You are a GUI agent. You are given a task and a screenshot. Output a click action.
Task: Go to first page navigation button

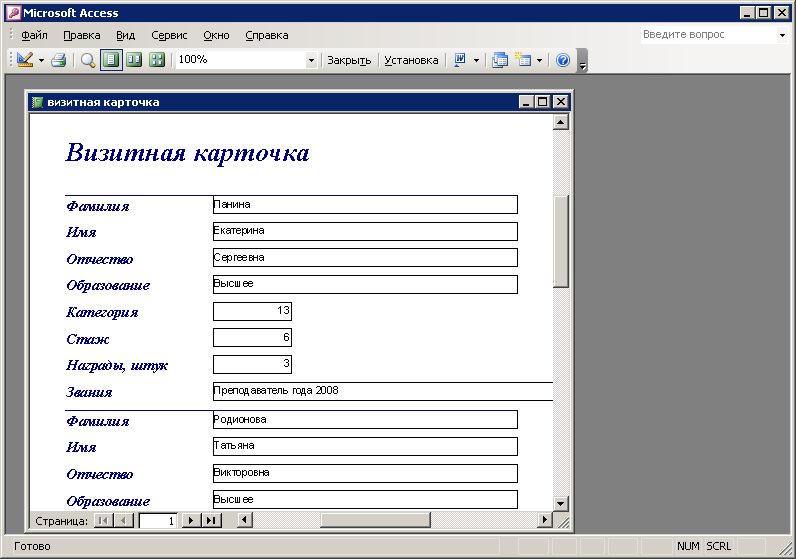tap(104, 520)
